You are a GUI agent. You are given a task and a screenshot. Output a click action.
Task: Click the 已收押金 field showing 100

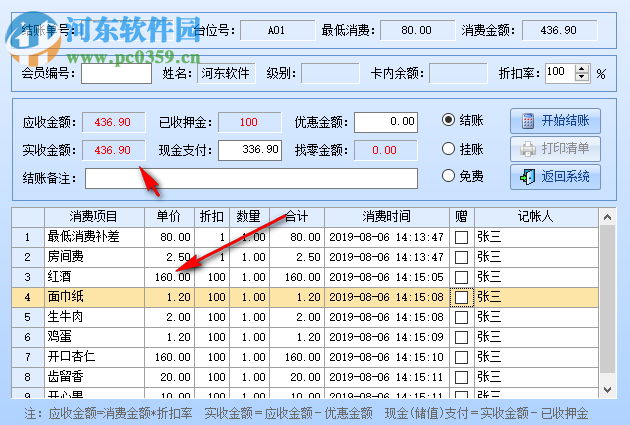point(250,122)
